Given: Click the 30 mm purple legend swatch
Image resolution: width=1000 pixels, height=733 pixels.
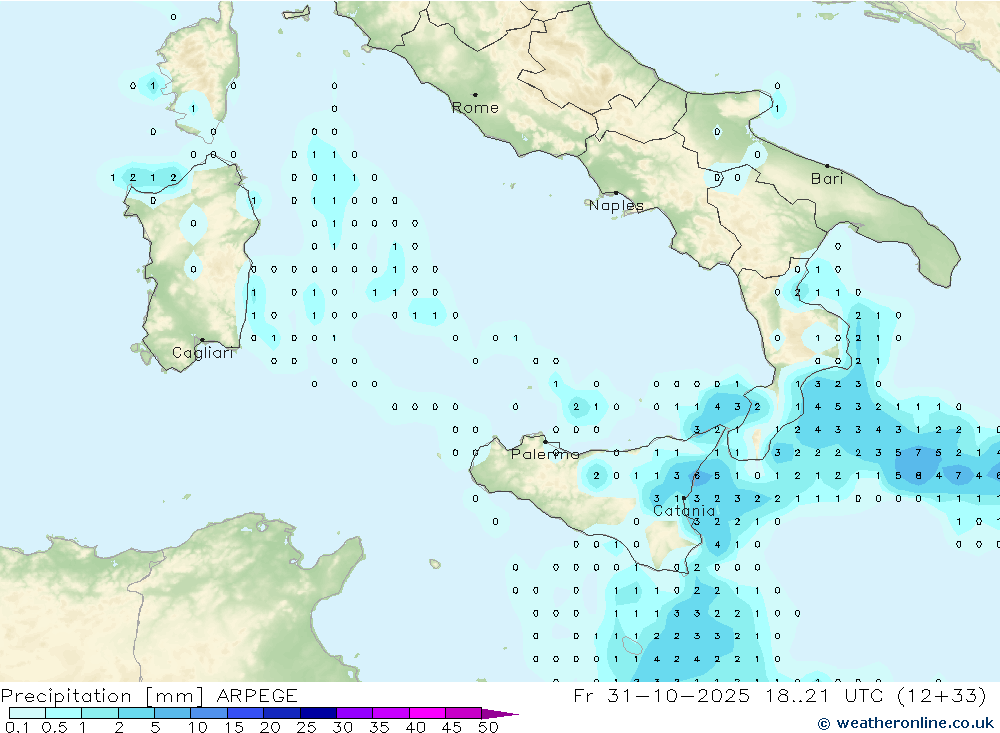Looking at the screenshot, I should coord(354,713).
